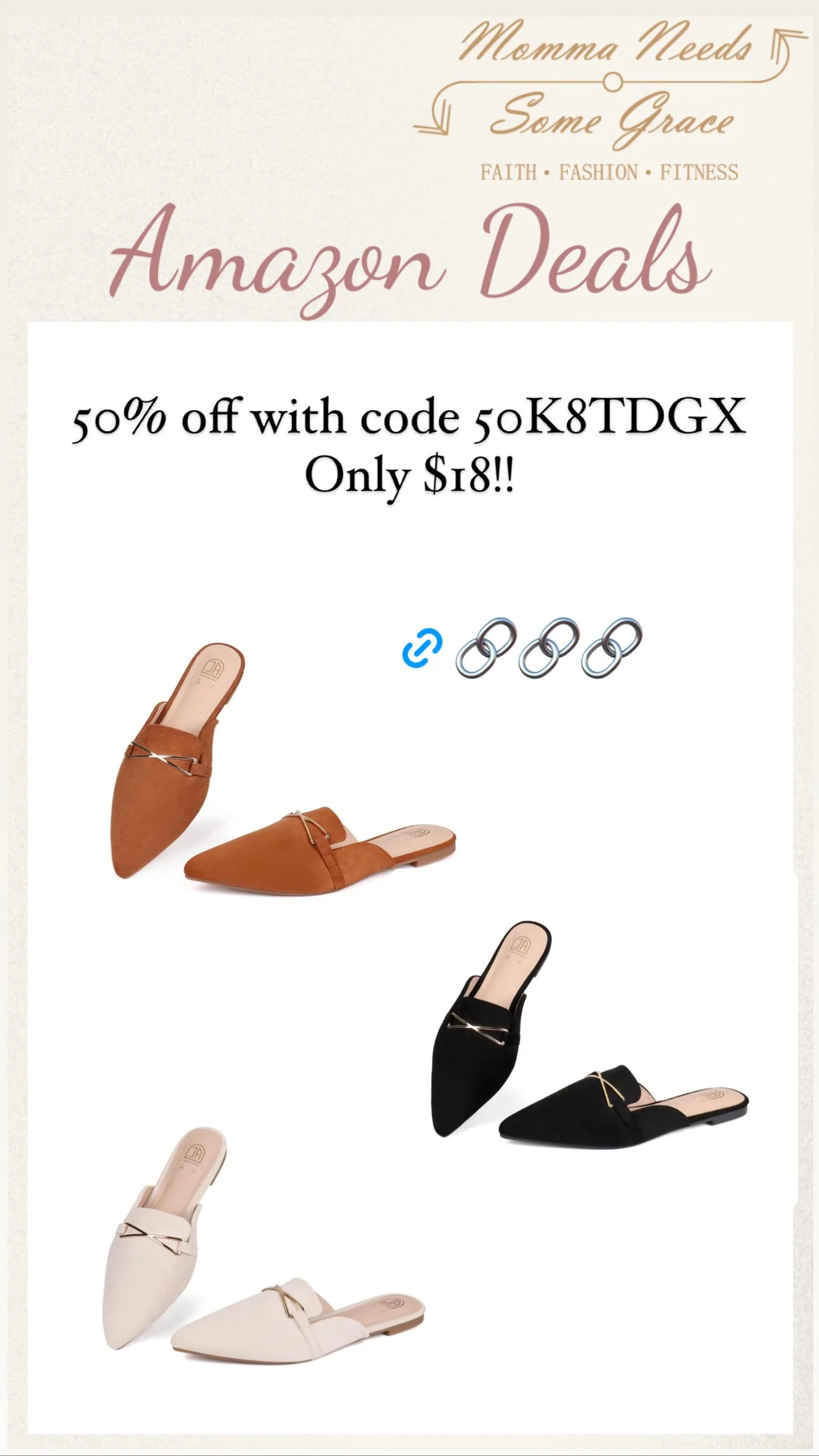Viewport: 819px width, 1456px height.
Task: Click the Momma Needs script text
Action: [606, 43]
